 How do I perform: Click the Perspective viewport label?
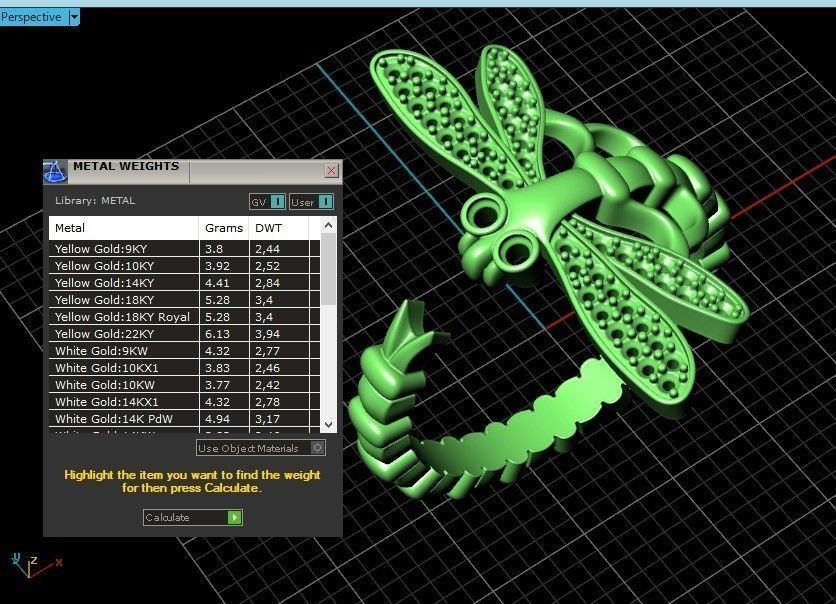tap(31, 17)
